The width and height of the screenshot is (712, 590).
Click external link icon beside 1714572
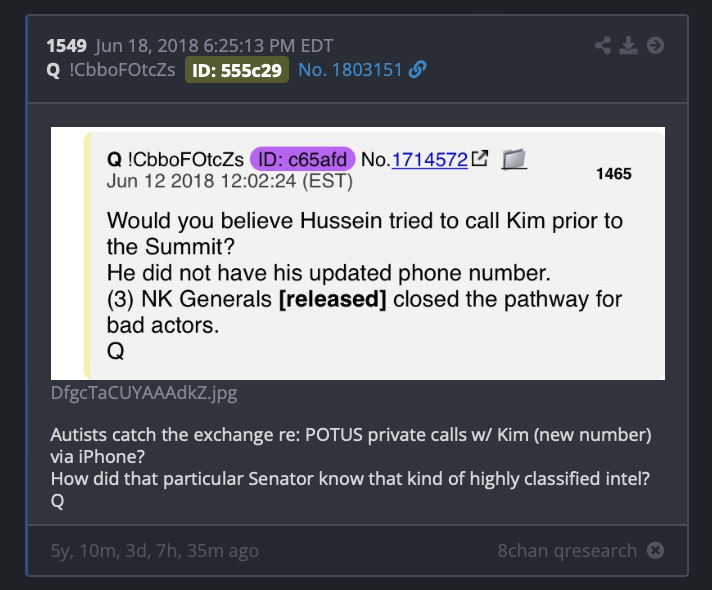(480, 158)
